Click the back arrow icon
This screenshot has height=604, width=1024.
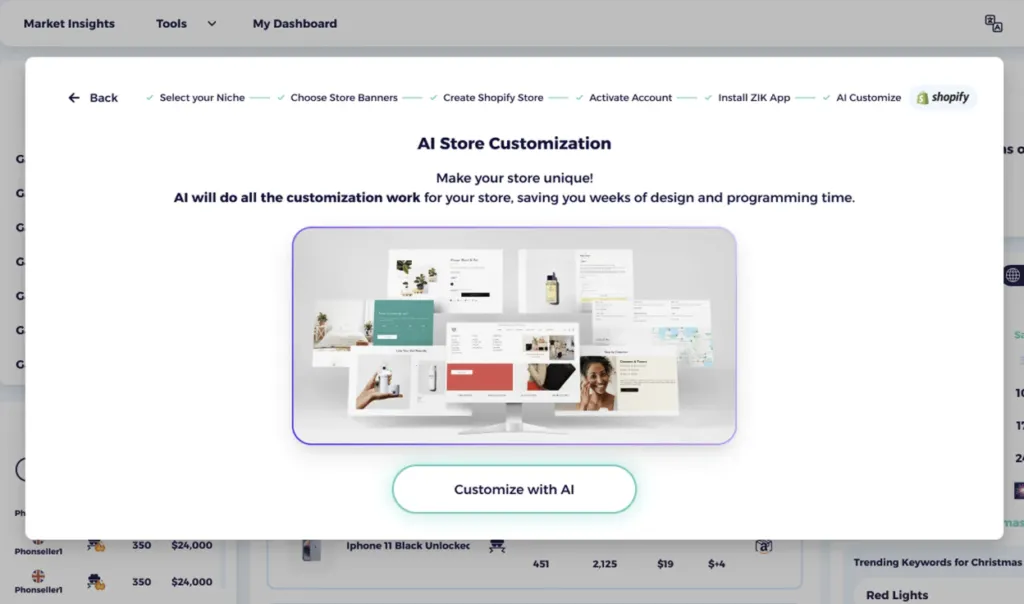coord(73,97)
